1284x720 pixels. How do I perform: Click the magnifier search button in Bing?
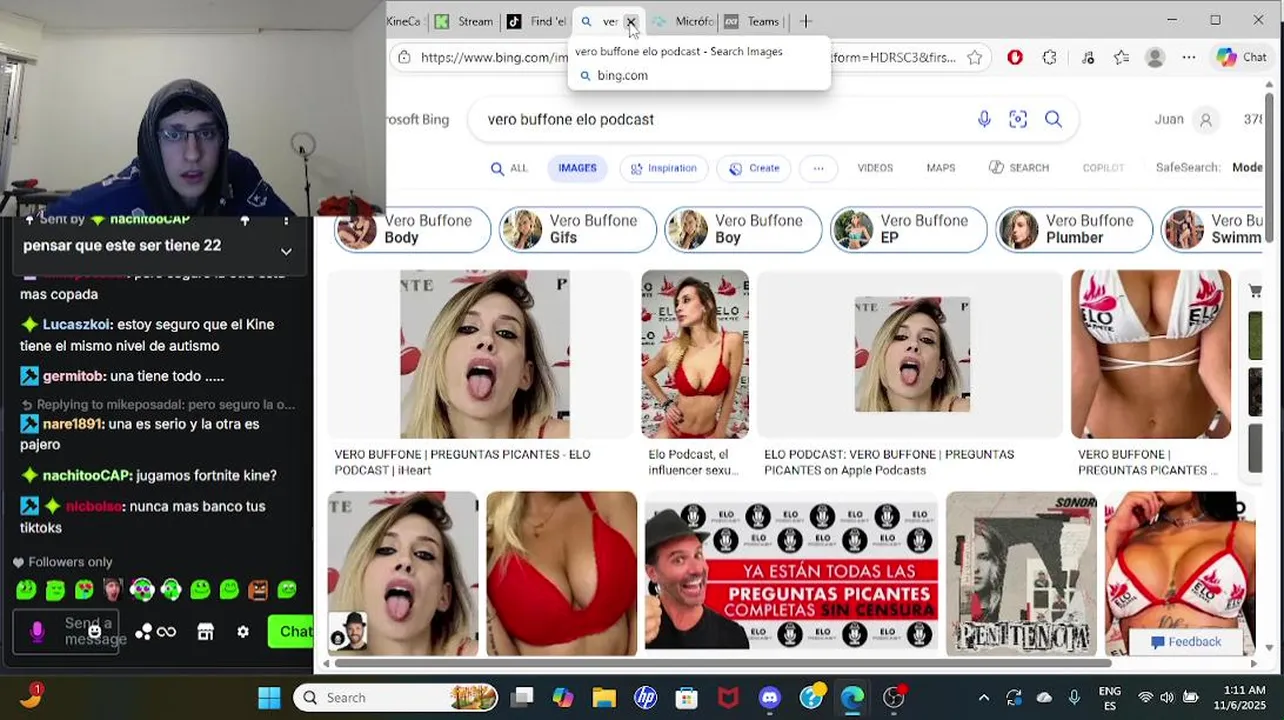(x=1053, y=119)
